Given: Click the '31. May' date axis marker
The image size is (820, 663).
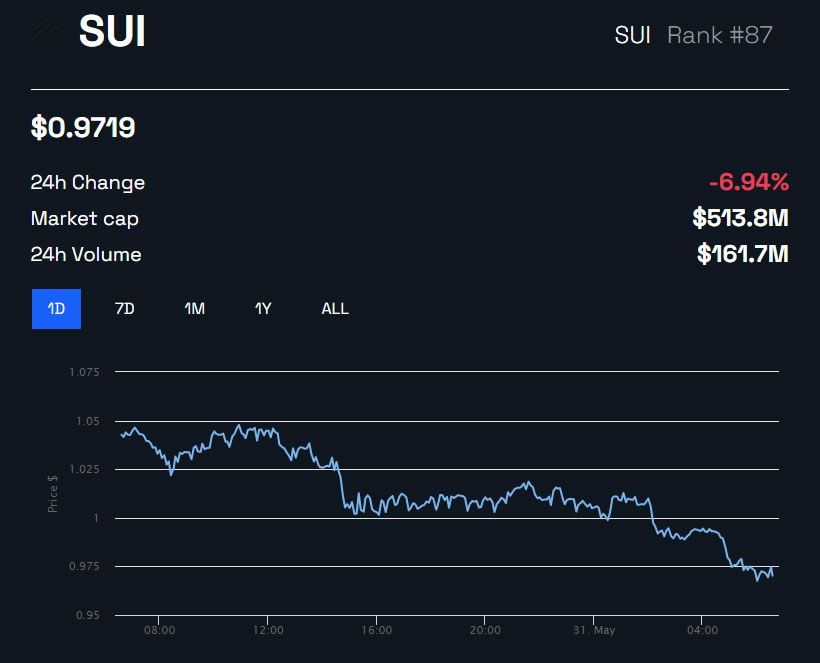Looking at the screenshot, I should pyautogui.click(x=593, y=631).
